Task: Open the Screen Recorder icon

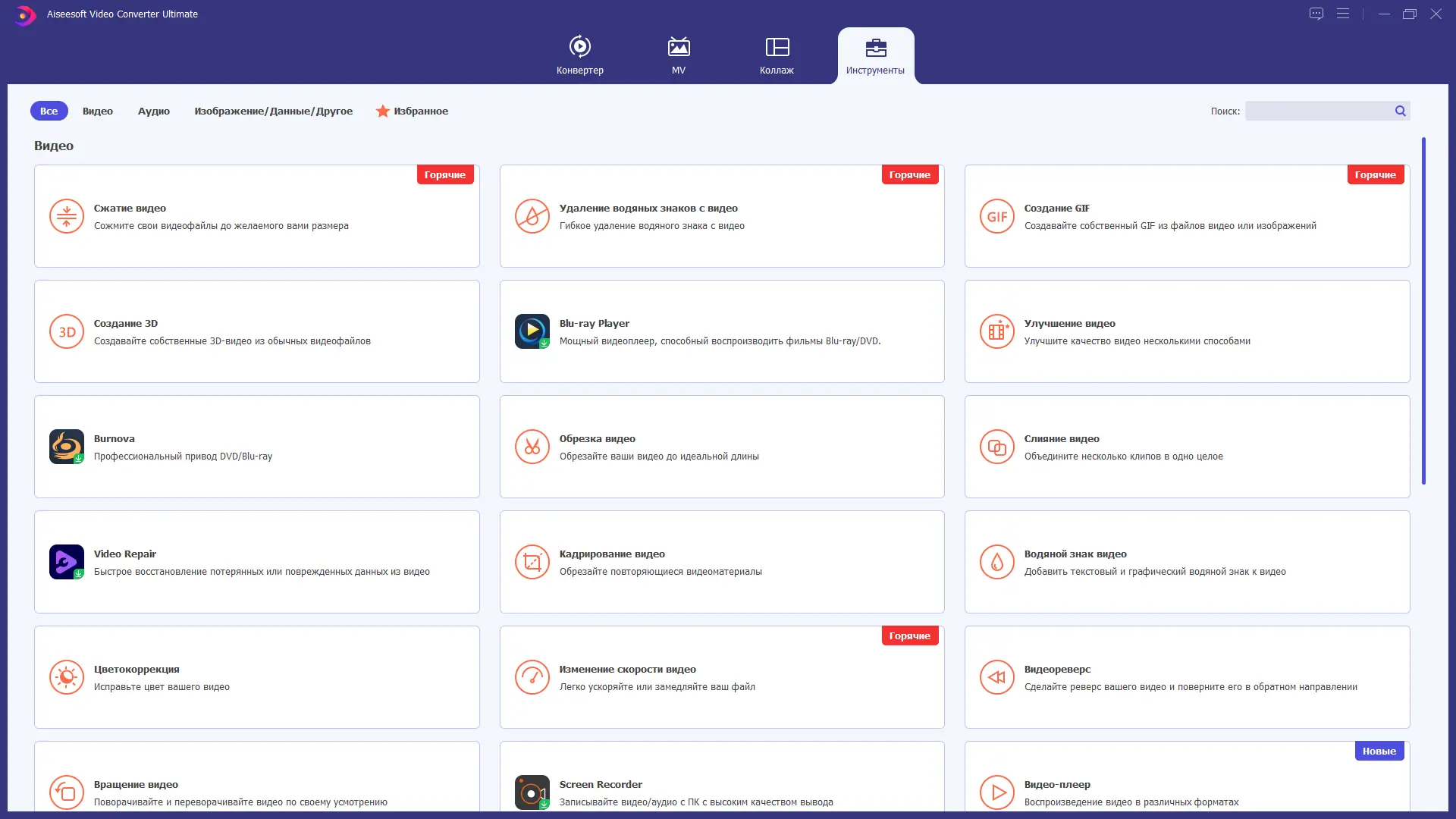Action: [x=532, y=792]
